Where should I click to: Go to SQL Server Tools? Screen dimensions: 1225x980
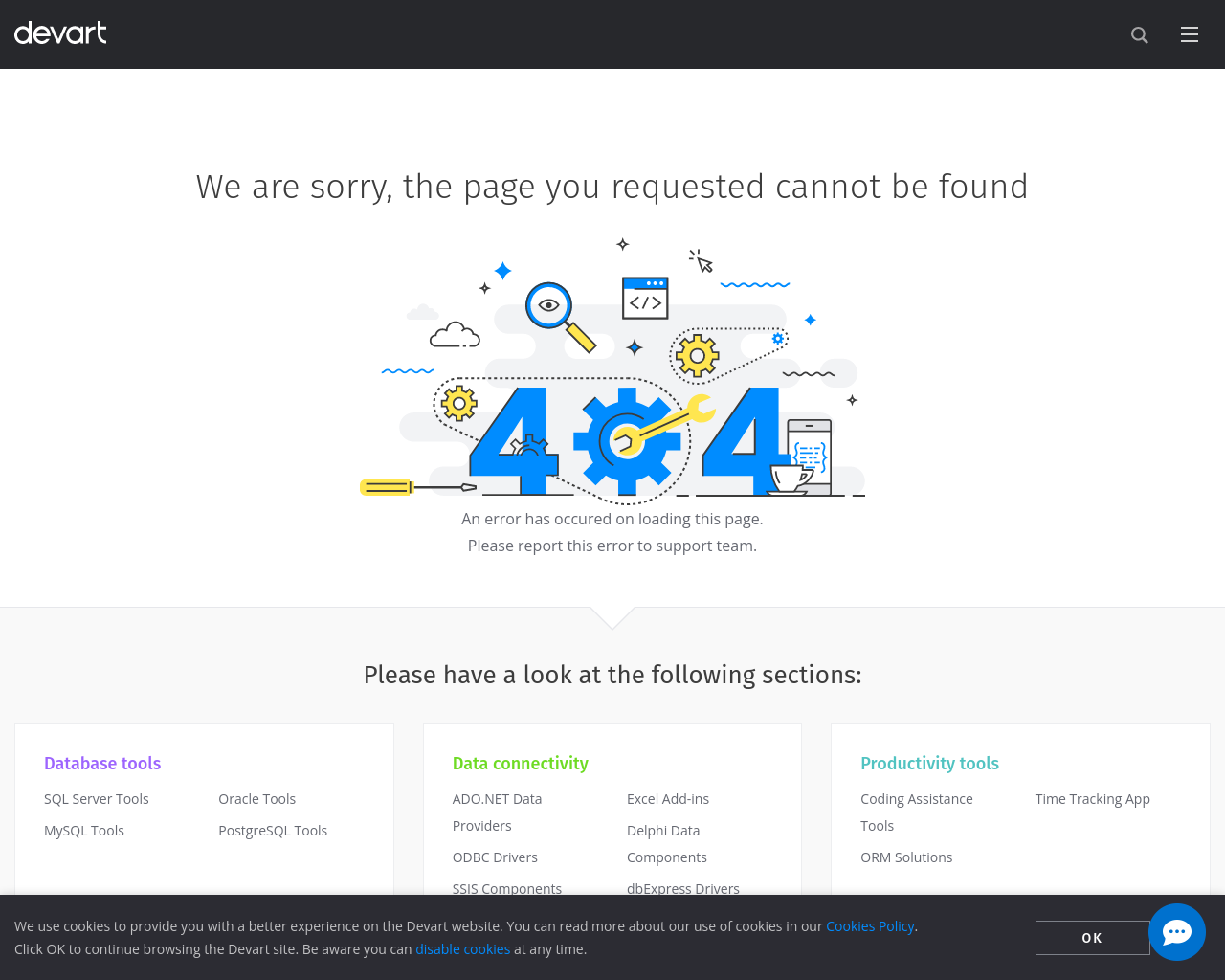point(97,799)
